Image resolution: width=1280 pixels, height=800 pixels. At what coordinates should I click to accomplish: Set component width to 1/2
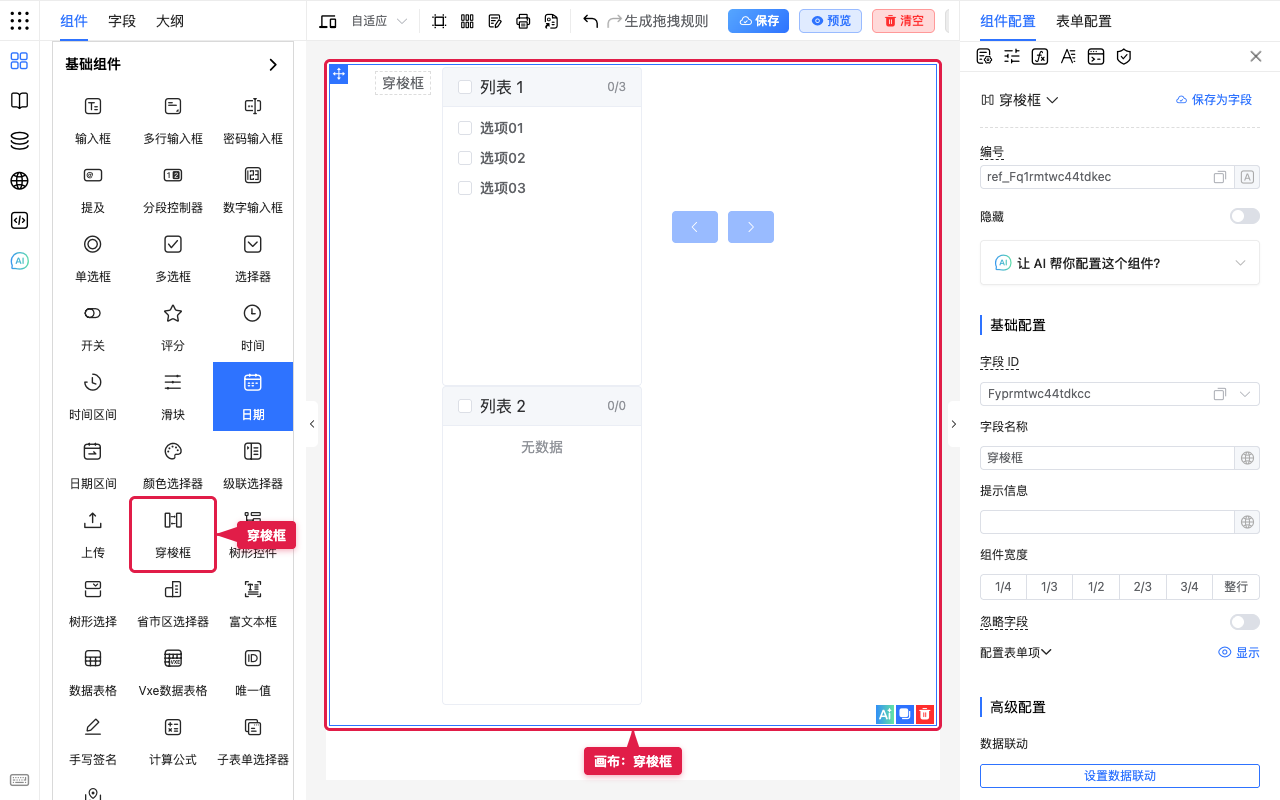(x=1096, y=587)
